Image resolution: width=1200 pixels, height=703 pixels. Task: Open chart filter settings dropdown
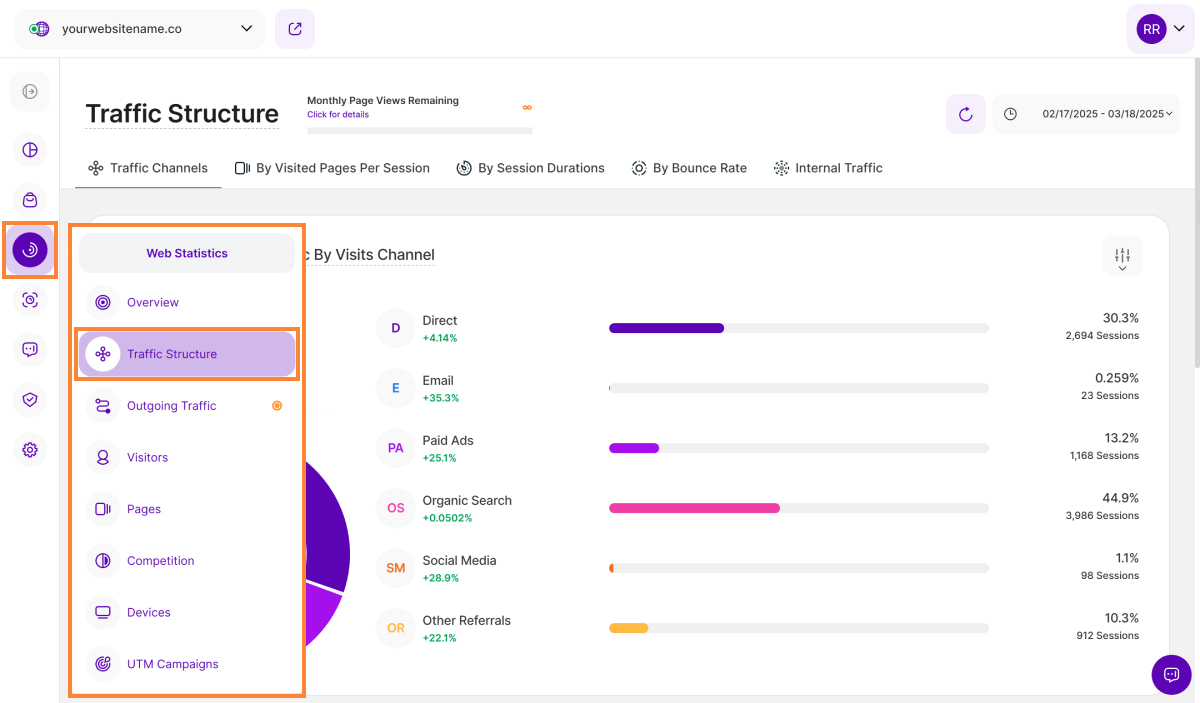(x=1122, y=257)
